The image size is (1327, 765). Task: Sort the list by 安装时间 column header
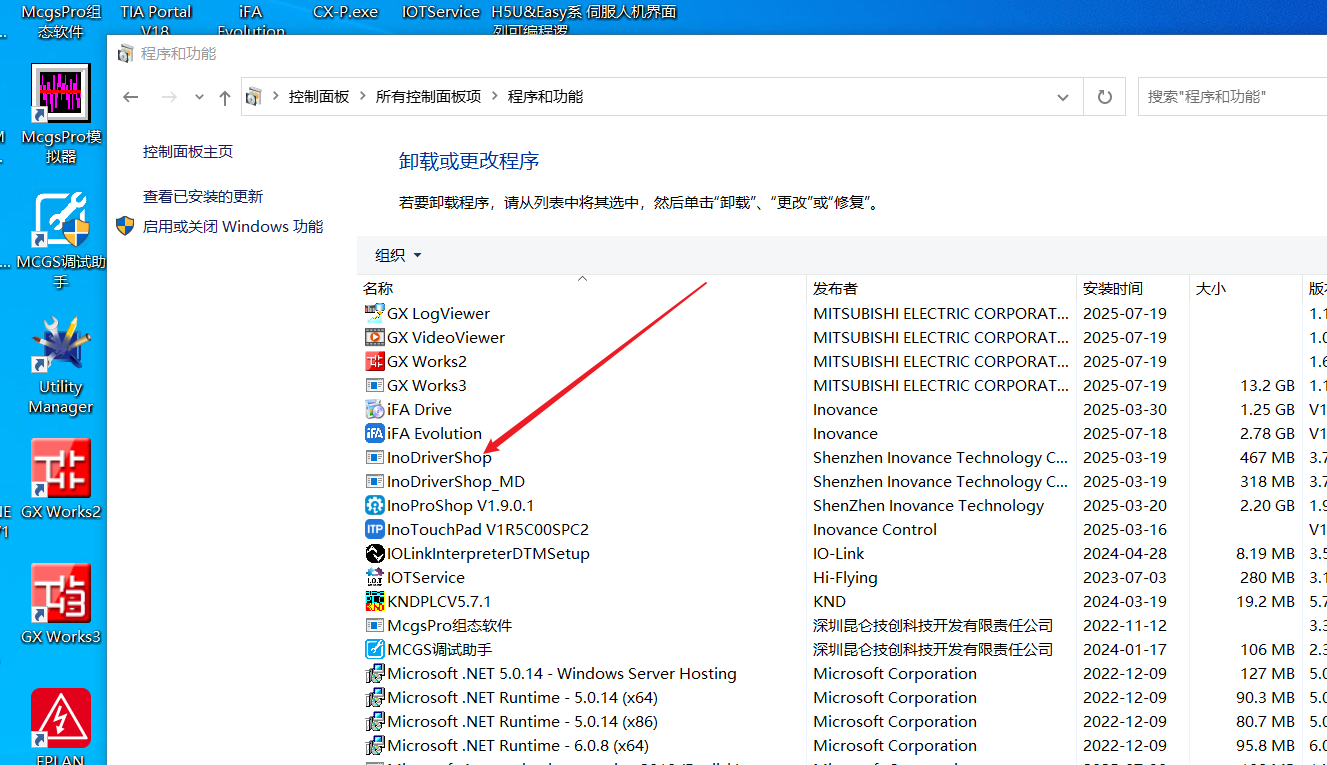(1112, 289)
